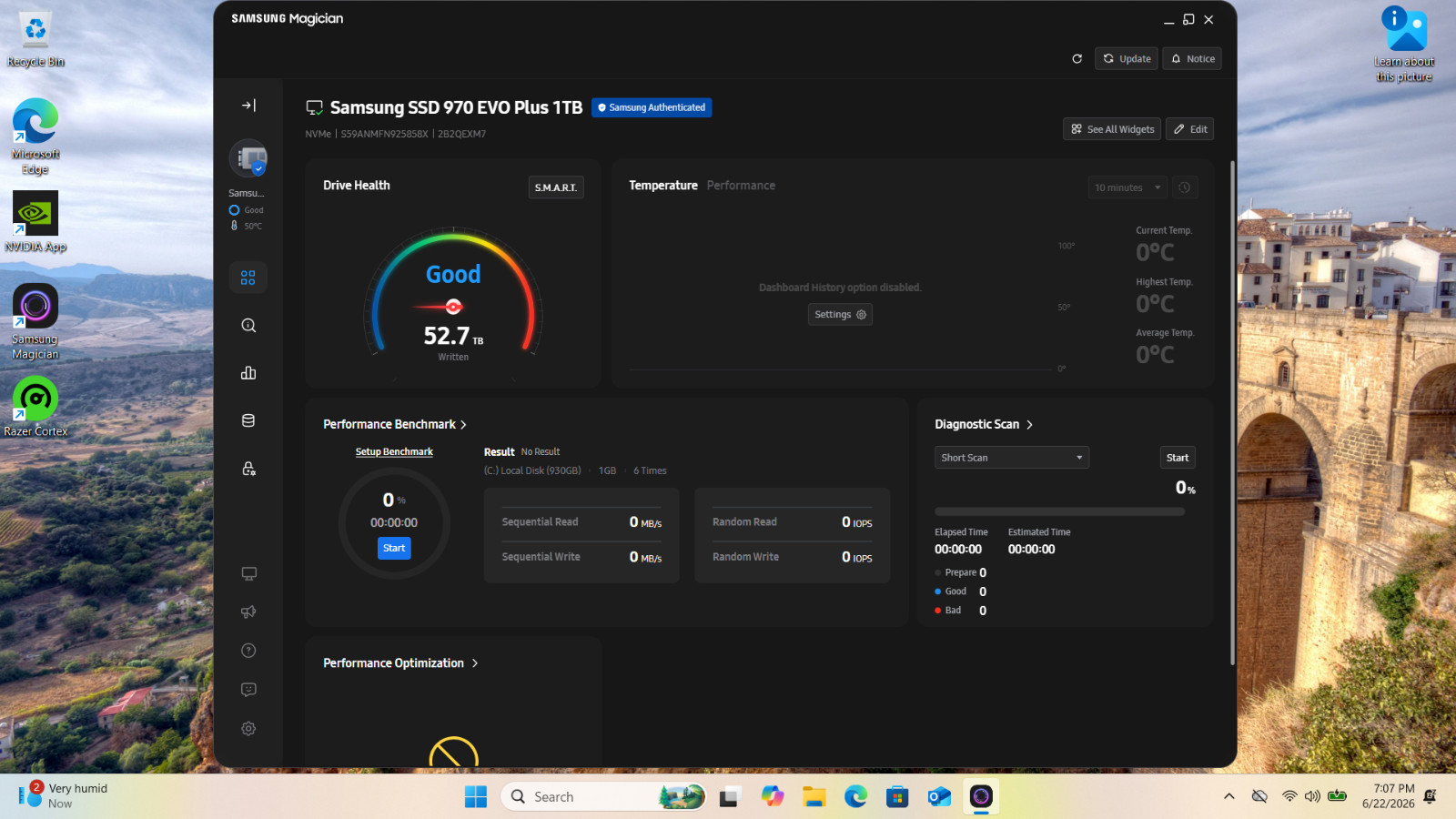1456x819 pixels.
Task: Click the Wi-Fi network tray icon
Action: 1289,796
